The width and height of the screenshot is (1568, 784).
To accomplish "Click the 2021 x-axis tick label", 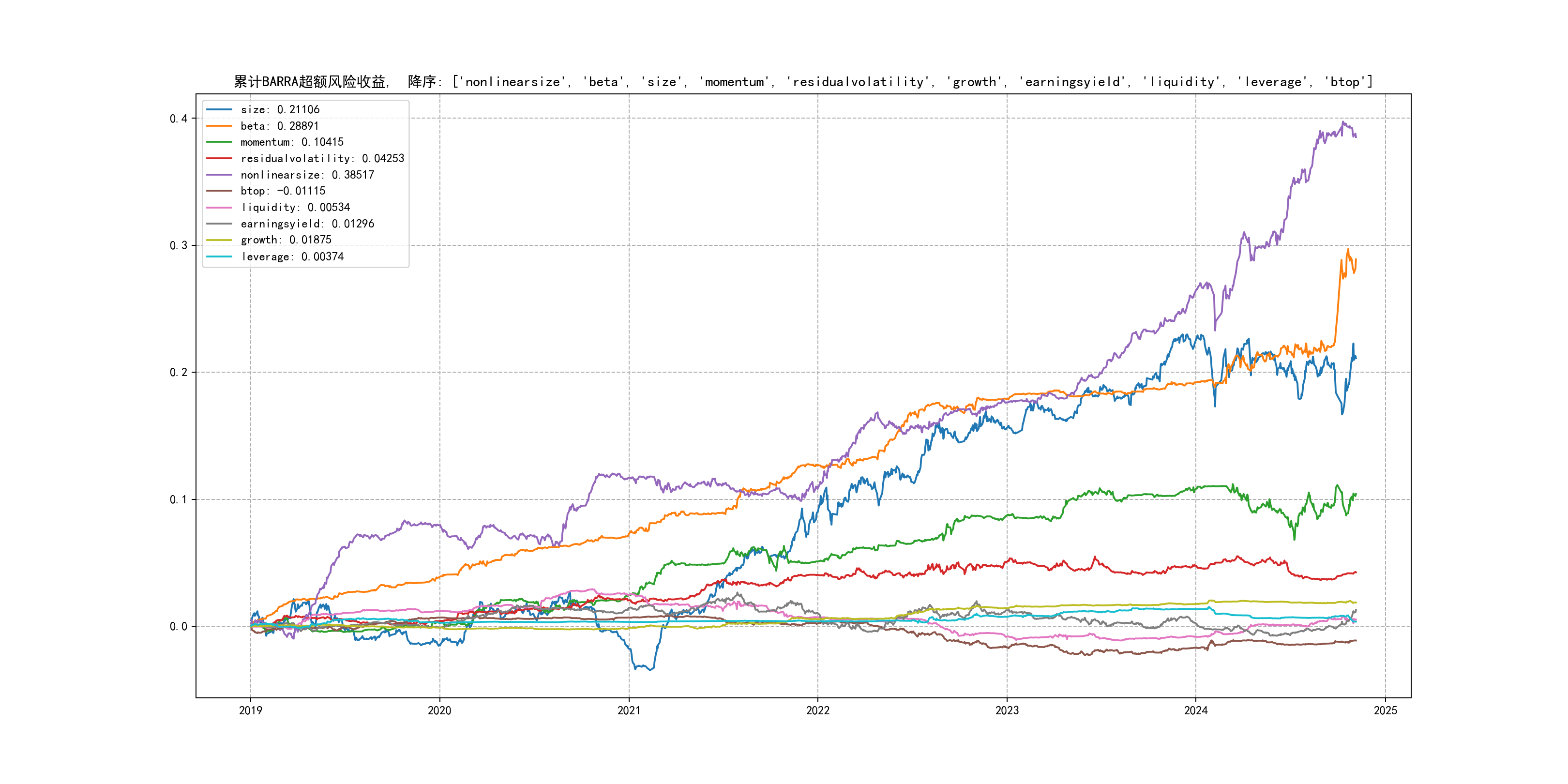I will (x=629, y=710).
